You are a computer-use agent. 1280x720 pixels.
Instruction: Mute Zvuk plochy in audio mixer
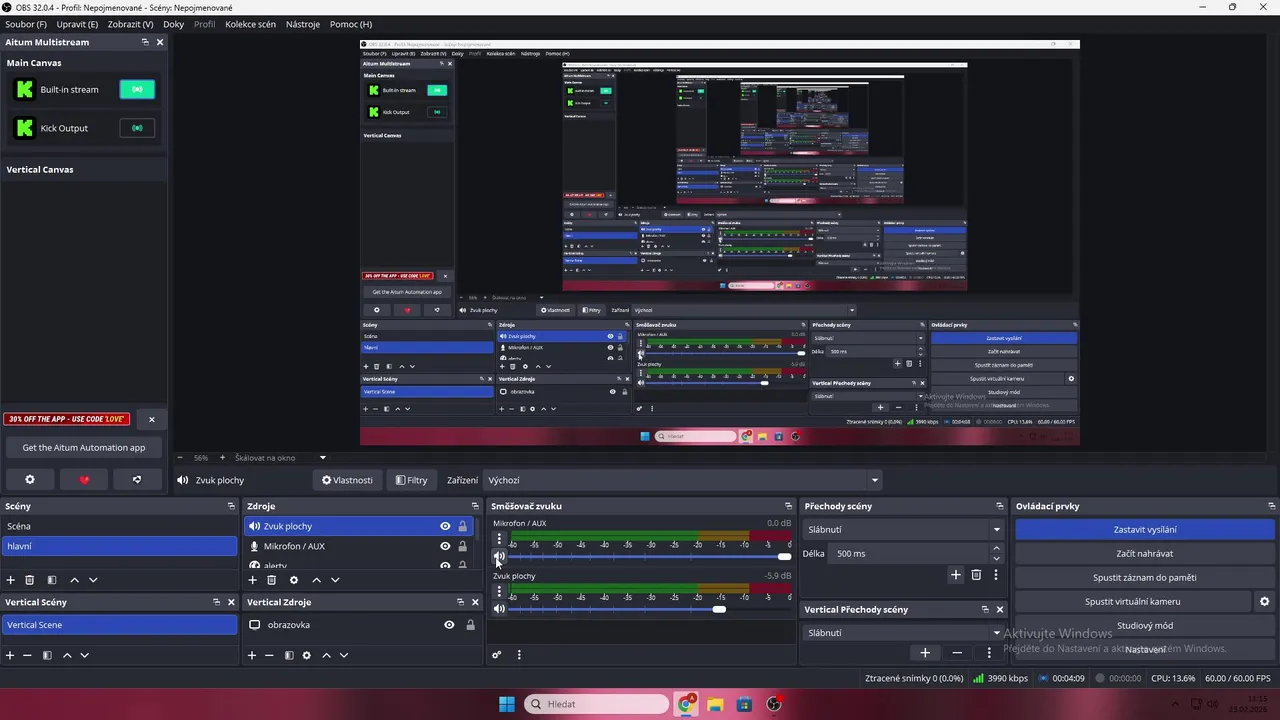point(499,609)
